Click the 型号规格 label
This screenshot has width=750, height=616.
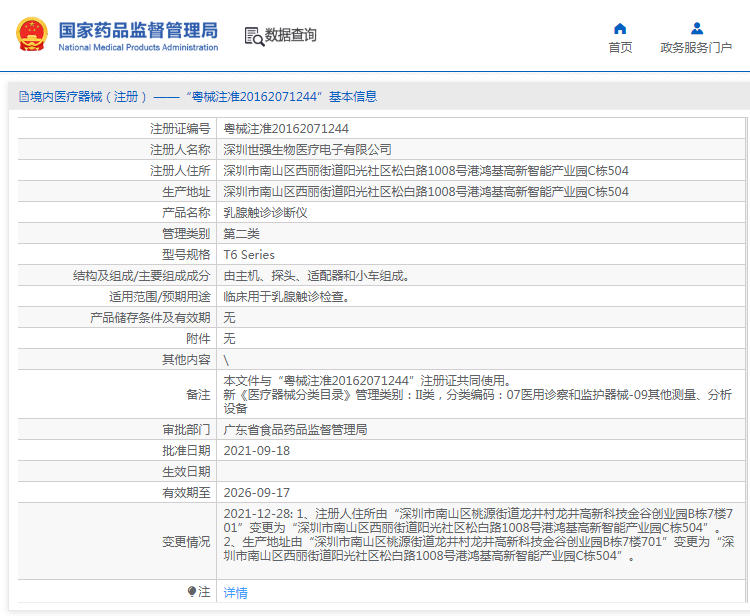(186, 255)
